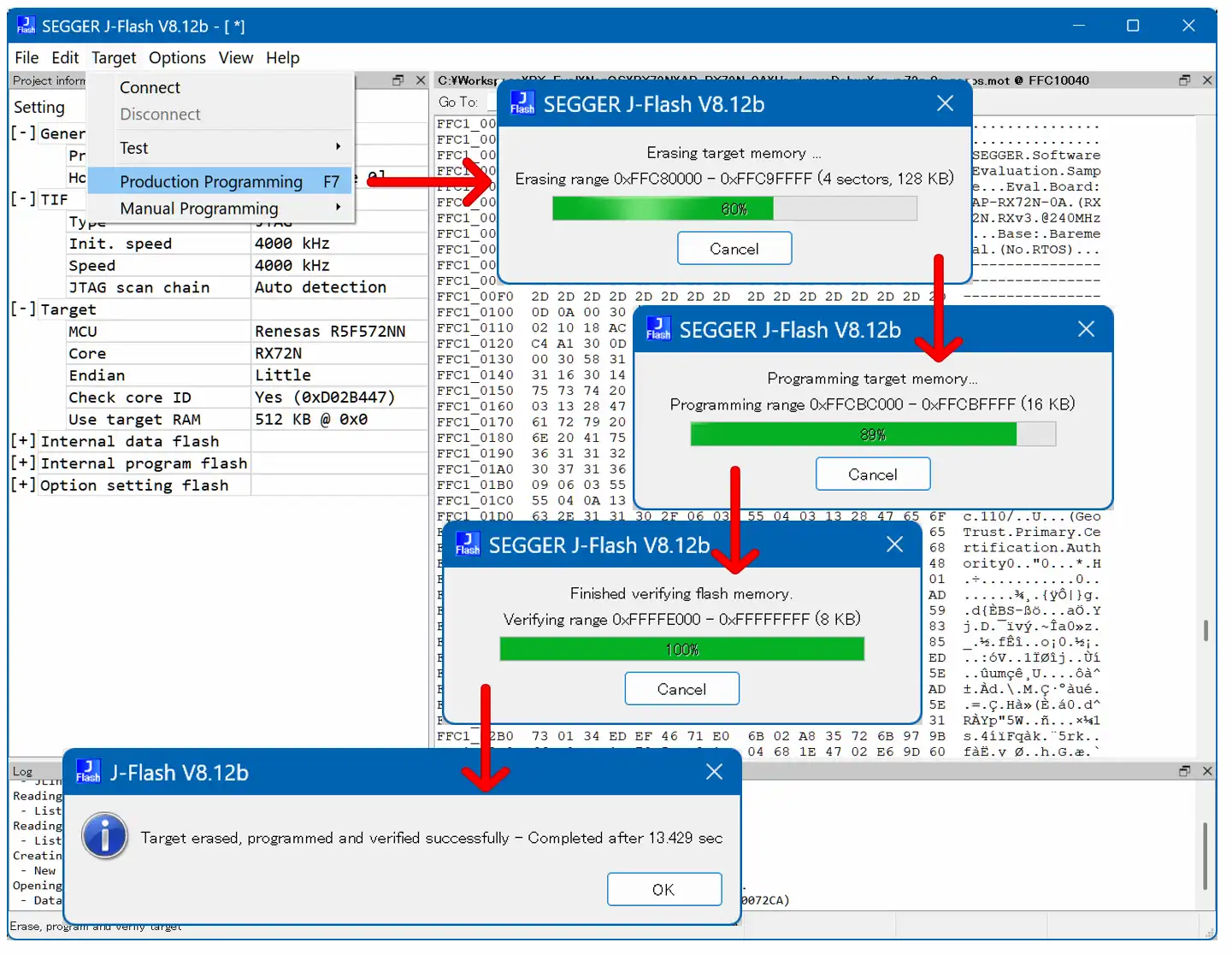Select the Endian Little value
This screenshot has height=954, width=1232.
339,375
